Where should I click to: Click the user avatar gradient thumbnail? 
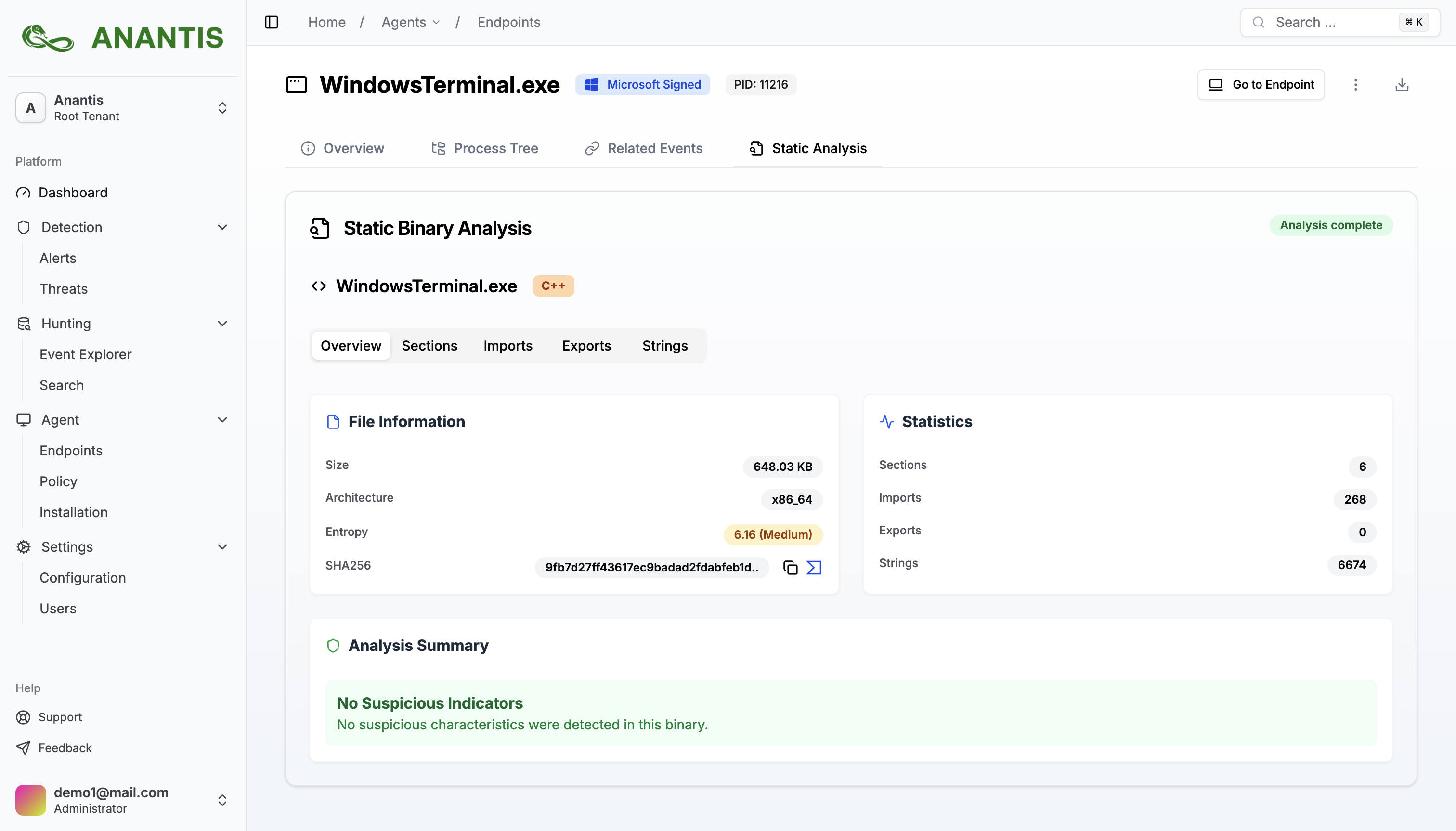tap(31, 800)
